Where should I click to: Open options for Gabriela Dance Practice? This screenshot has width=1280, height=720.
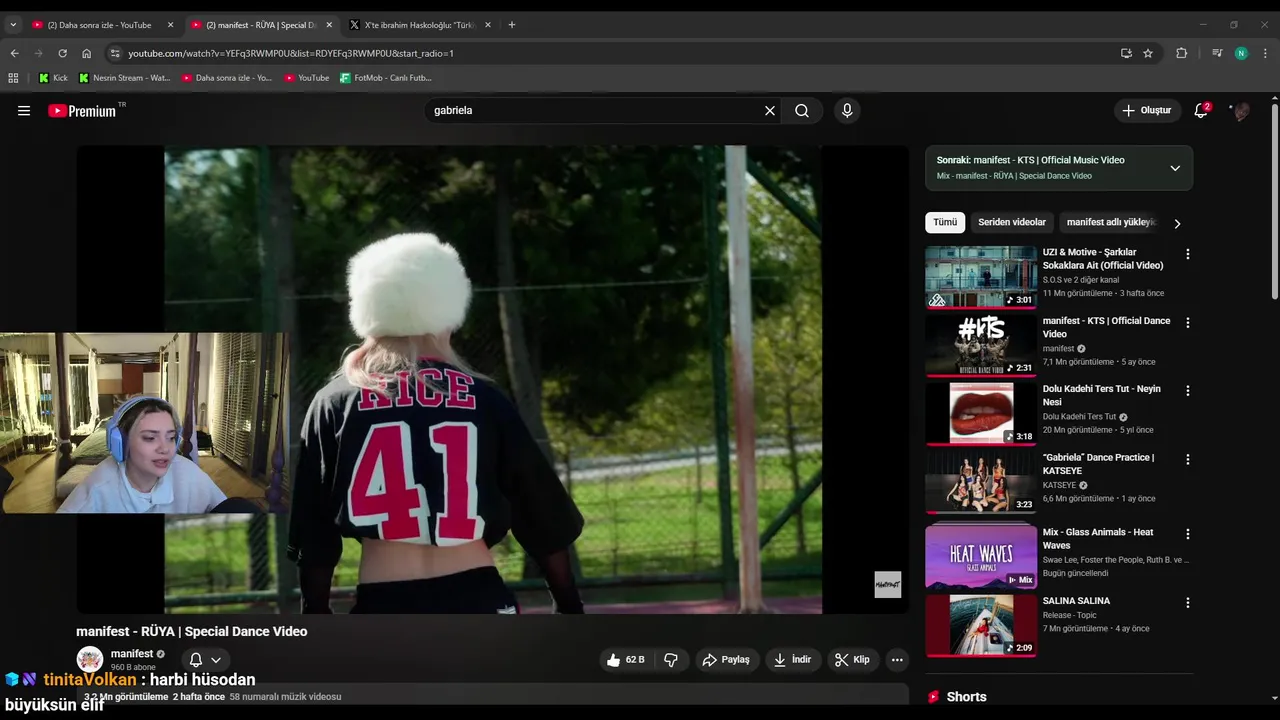click(1188, 459)
